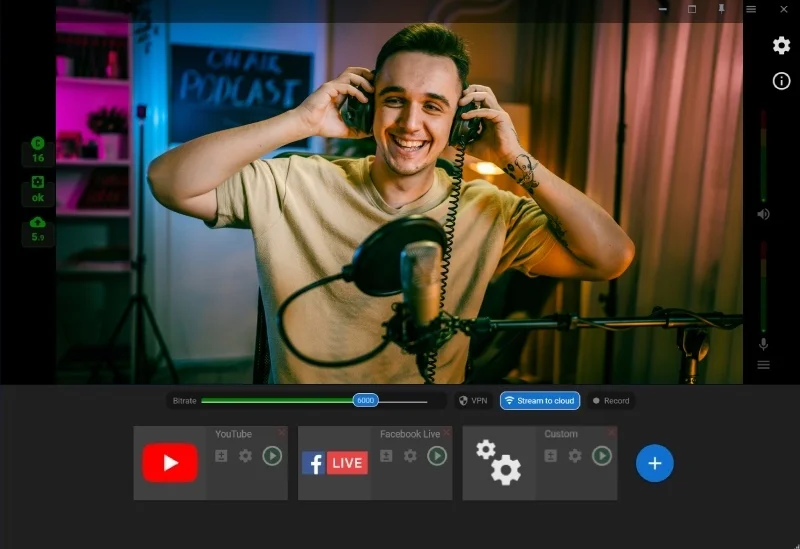Pin the window with the pin icon
This screenshot has width=800, height=549.
tap(721, 9)
